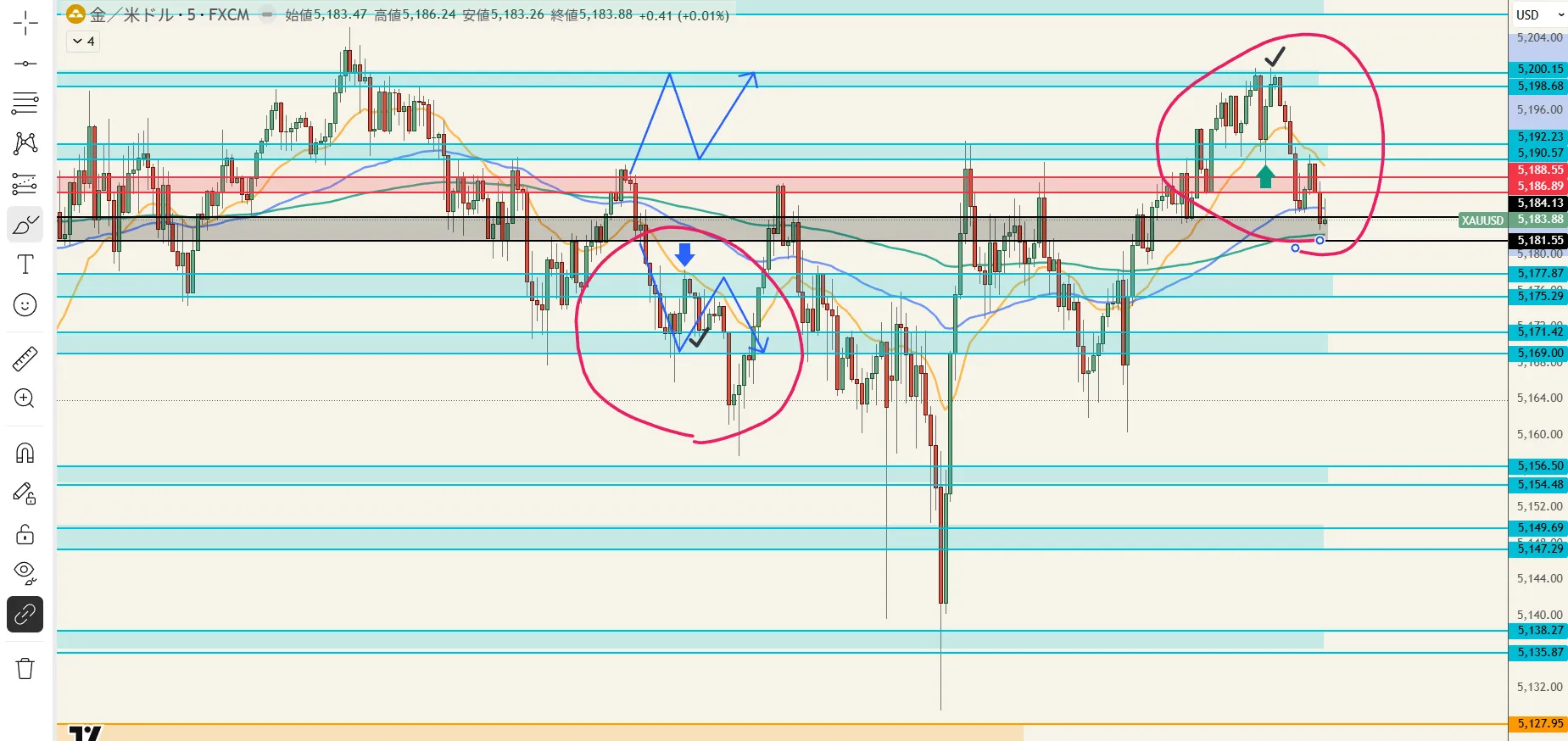
Task: Click the 5,175.29 price label
Action: [1540, 296]
